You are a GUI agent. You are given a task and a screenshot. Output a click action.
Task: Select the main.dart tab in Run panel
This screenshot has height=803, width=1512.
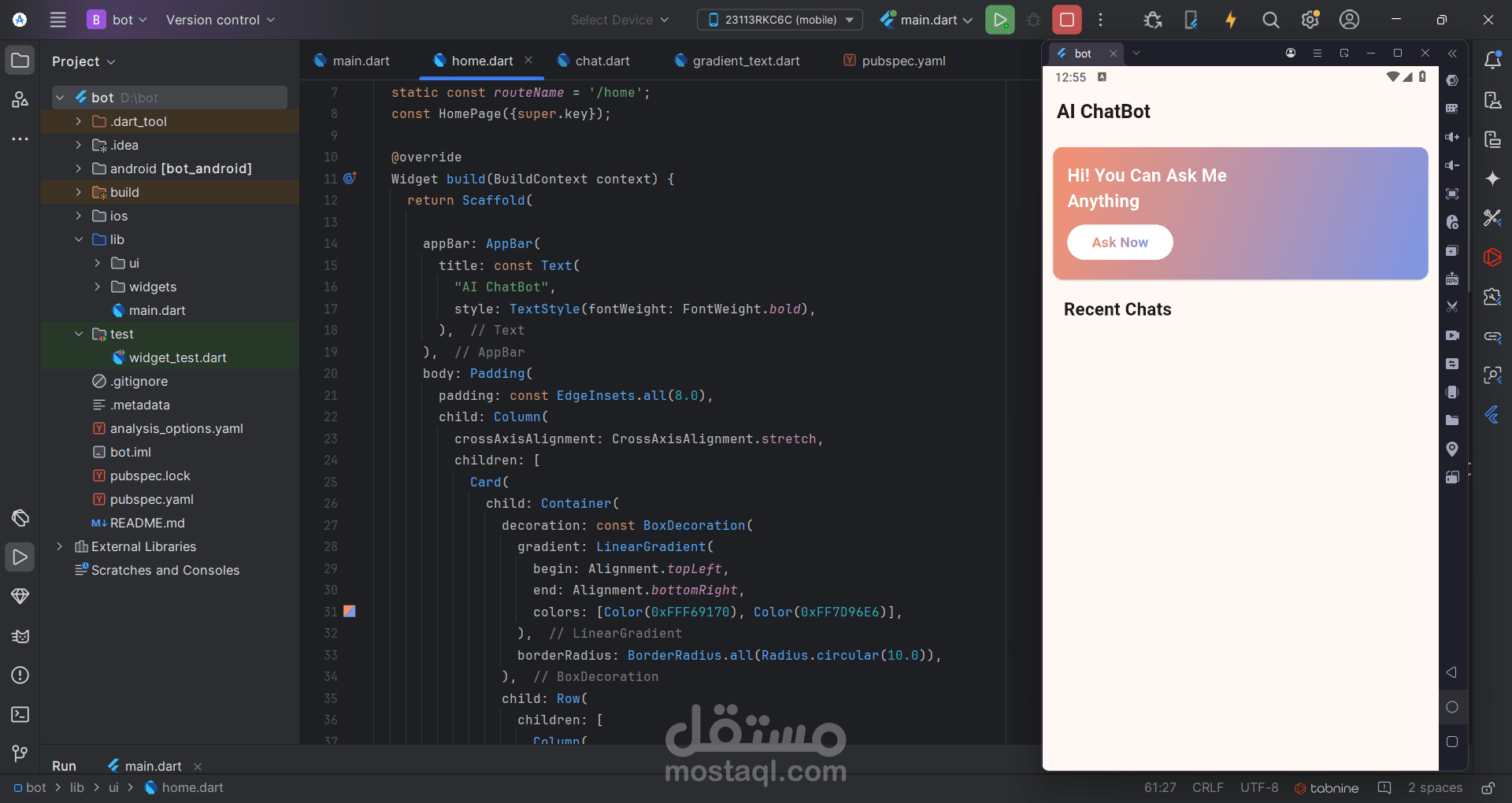pos(154,766)
